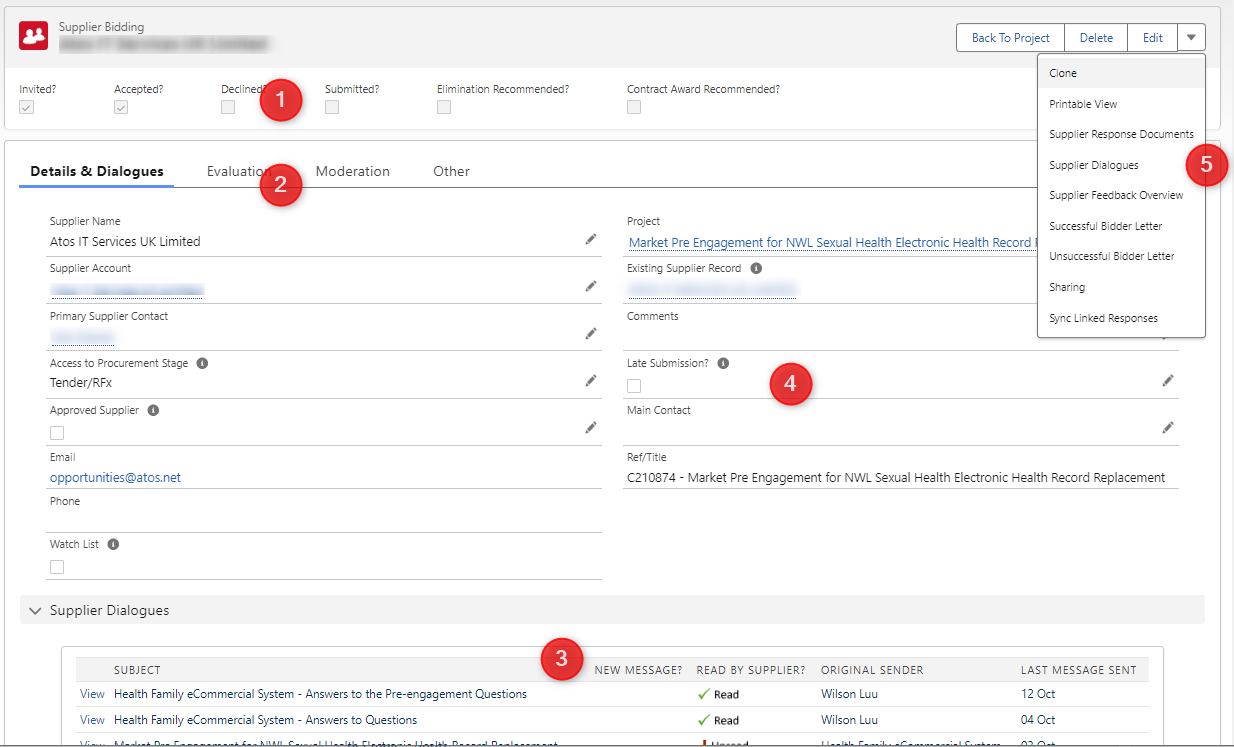Select Sync Linked Responses menu item

tap(1121, 318)
